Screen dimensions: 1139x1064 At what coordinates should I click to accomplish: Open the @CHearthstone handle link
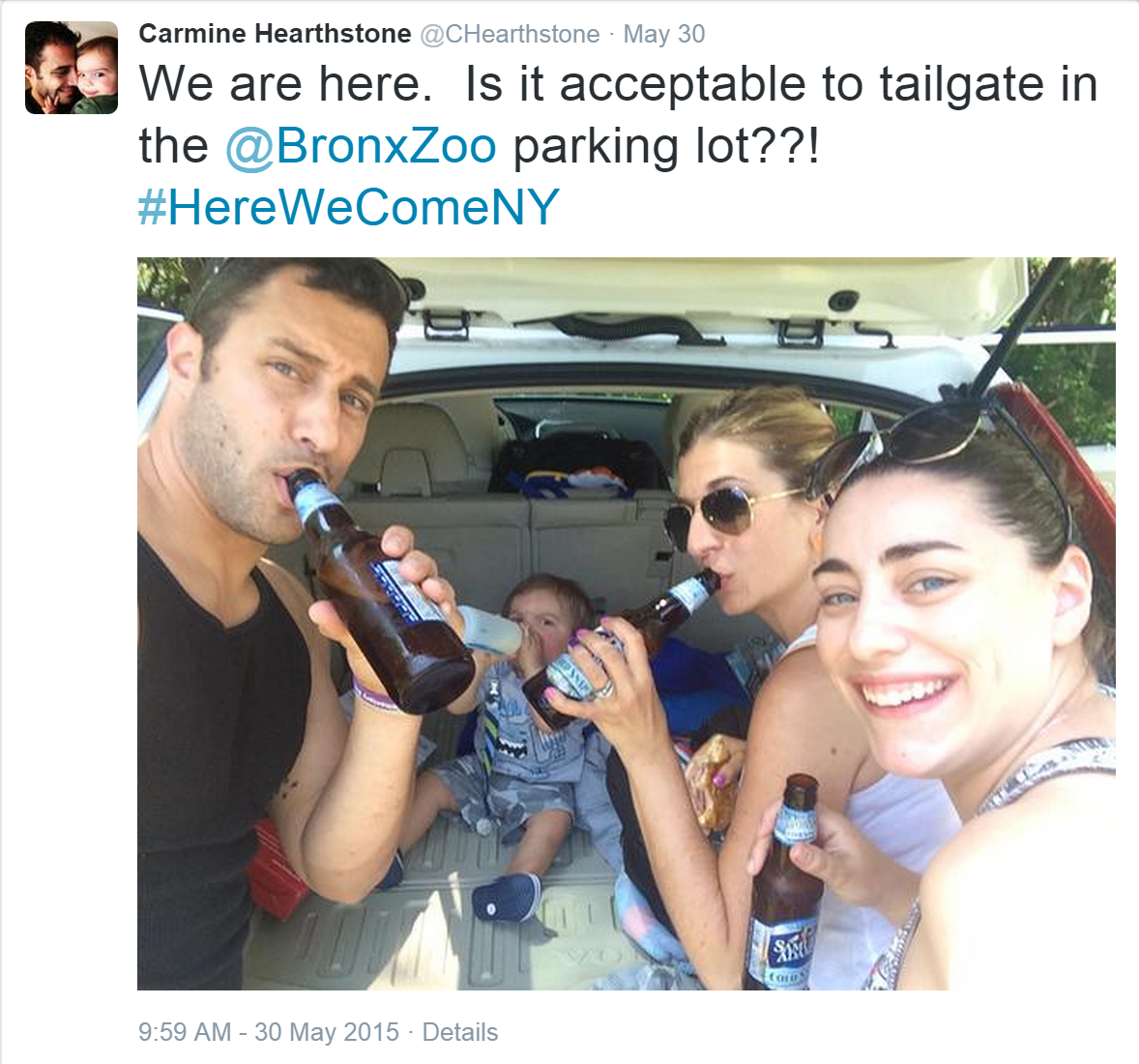[x=511, y=34]
